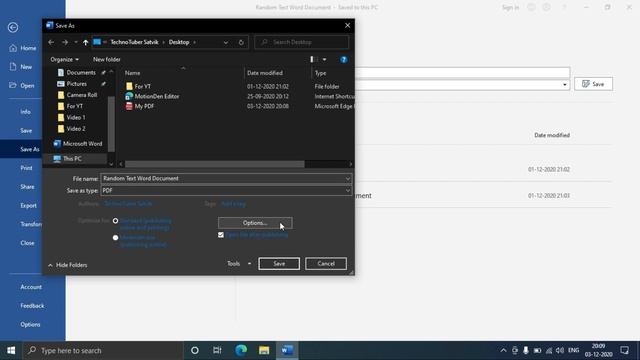Image resolution: width=640 pixels, height=360 pixels.
Task: Click horizontal scrollbar in file list
Action: click(215, 164)
